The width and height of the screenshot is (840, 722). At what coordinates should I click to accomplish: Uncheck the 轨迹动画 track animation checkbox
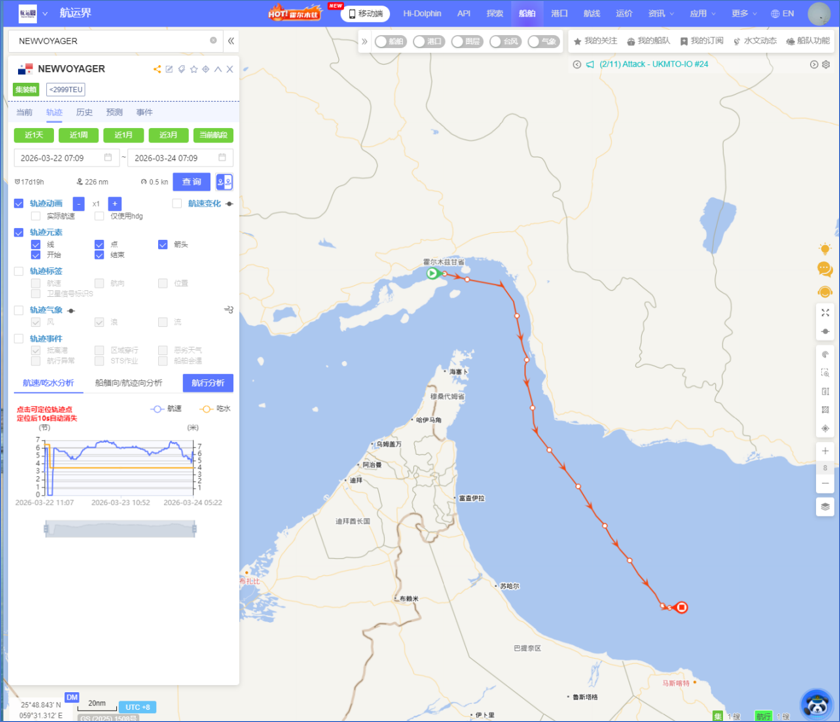tap(19, 203)
